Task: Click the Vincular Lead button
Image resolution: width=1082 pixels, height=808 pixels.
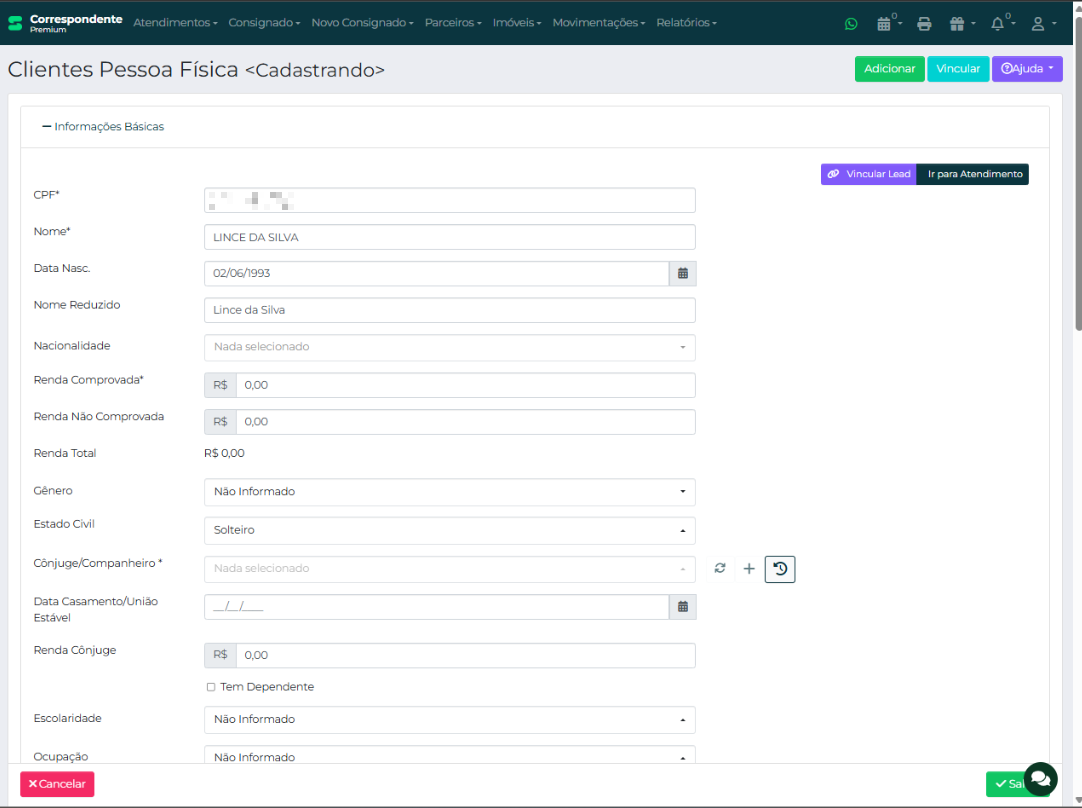Action: (x=868, y=174)
